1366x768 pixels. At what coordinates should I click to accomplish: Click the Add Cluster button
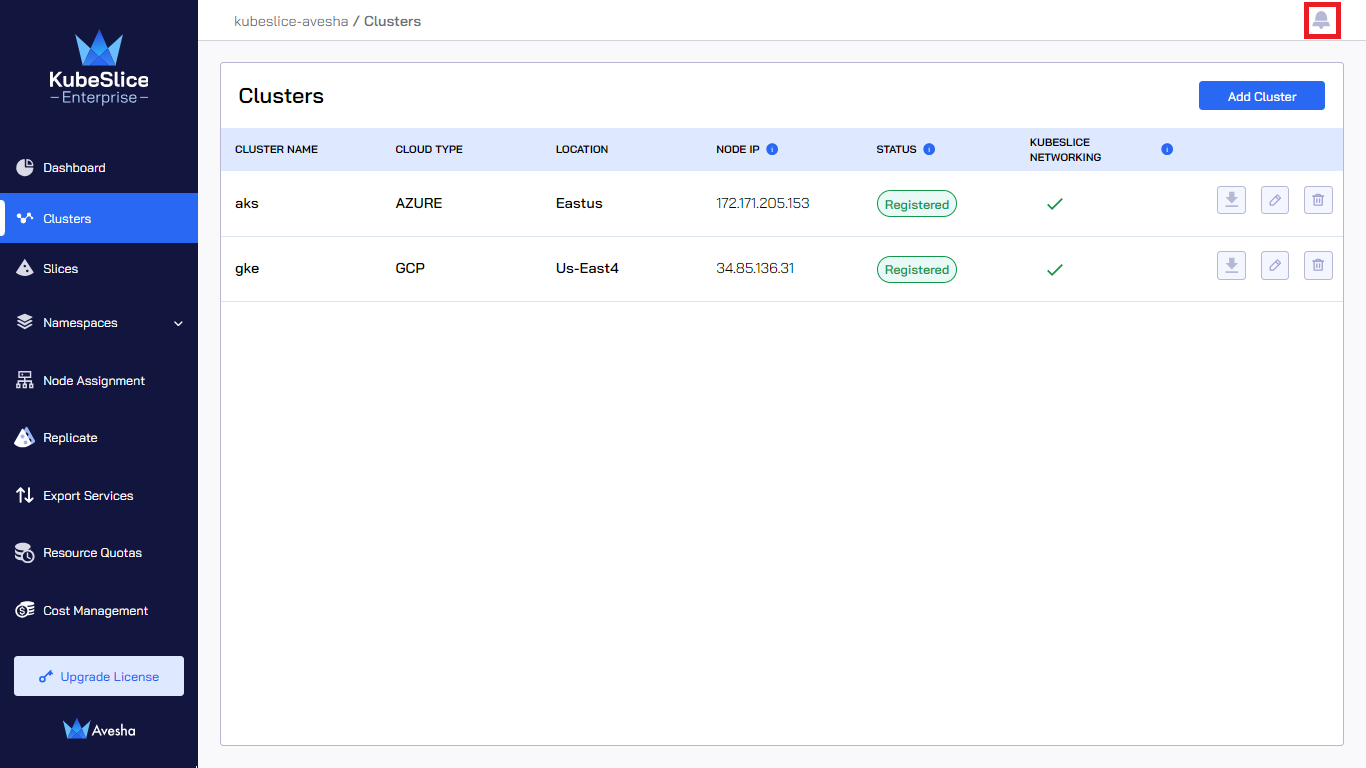(x=1262, y=96)
